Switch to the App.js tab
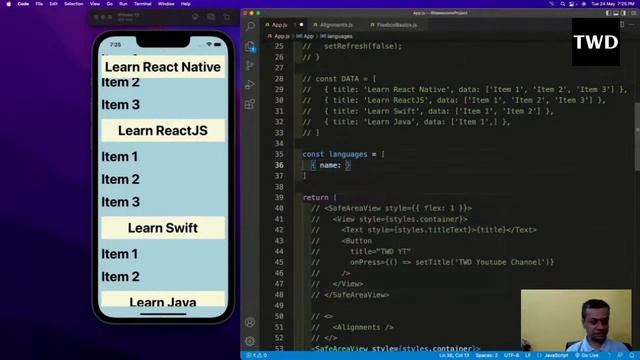The image size is (640, 360). (280, 25)
